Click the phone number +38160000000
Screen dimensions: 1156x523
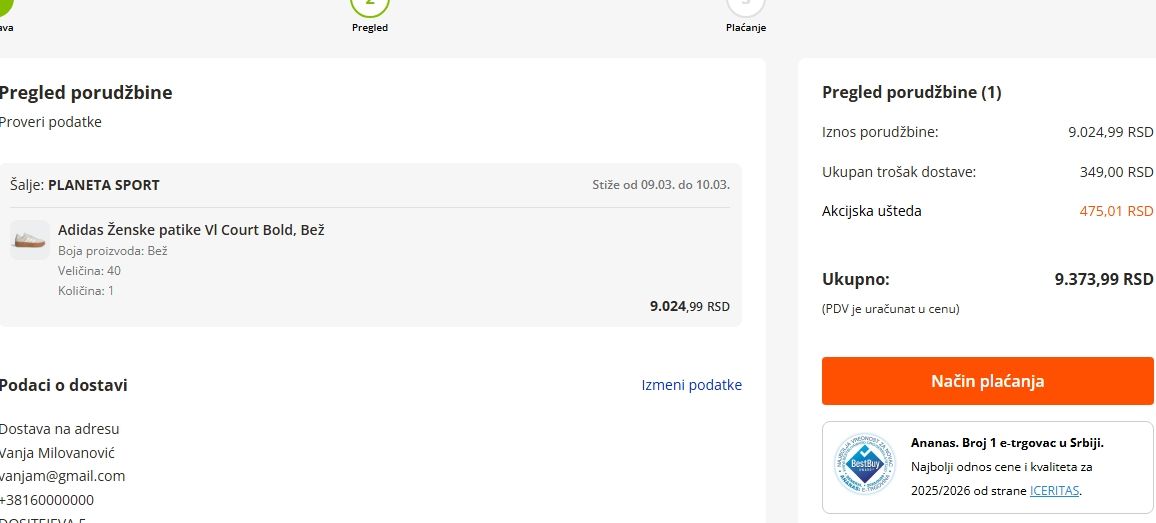click(x=47, y=500)
